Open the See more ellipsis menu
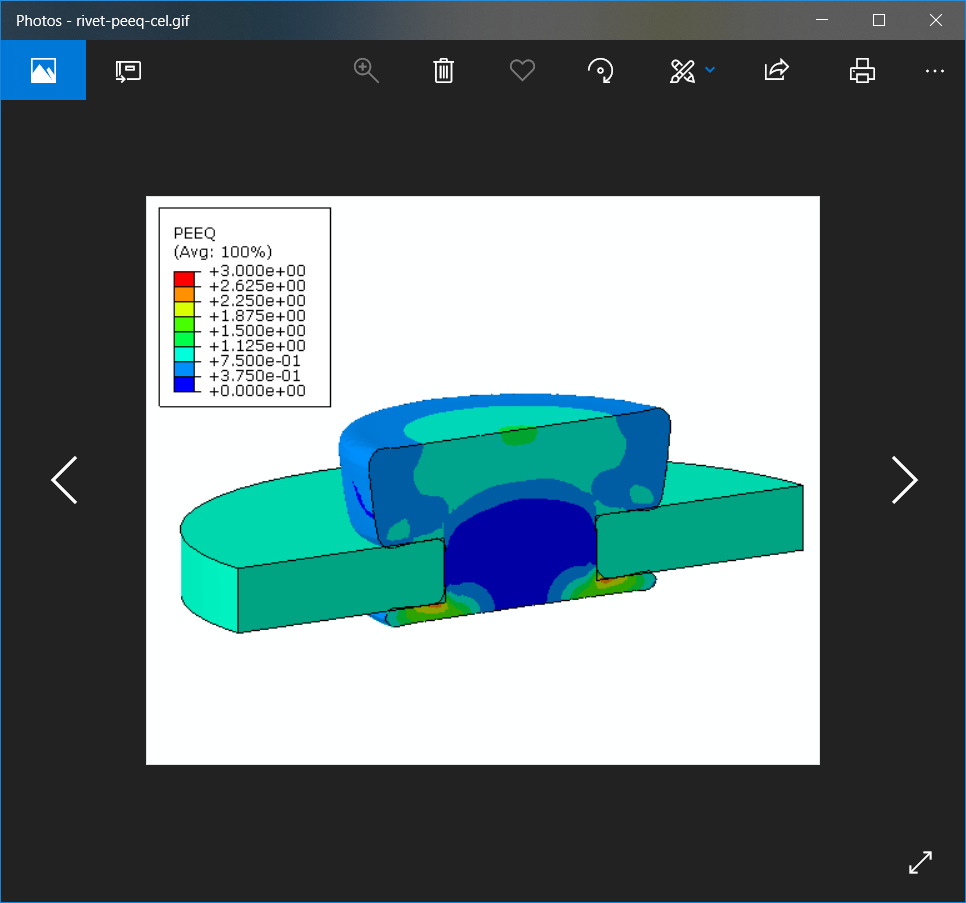Screen dimensions: 966x903 (x=935, y=71)
